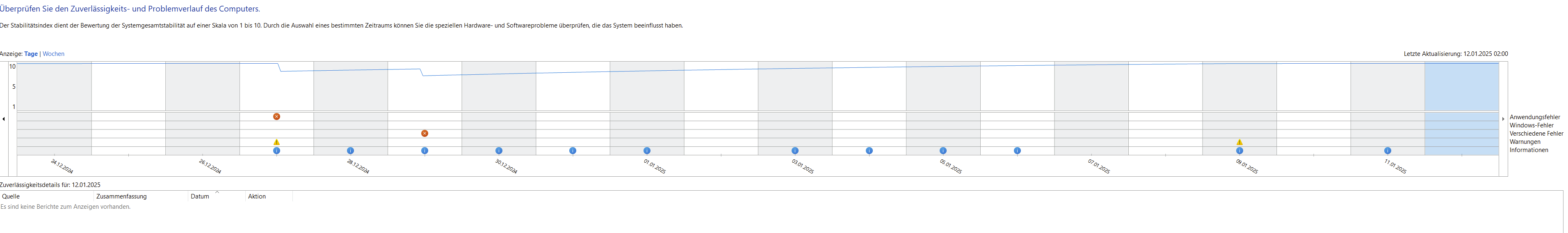Click the information icon on 28.12.2024
Viewport: 1568px width, 233px height.
[350, 151]
